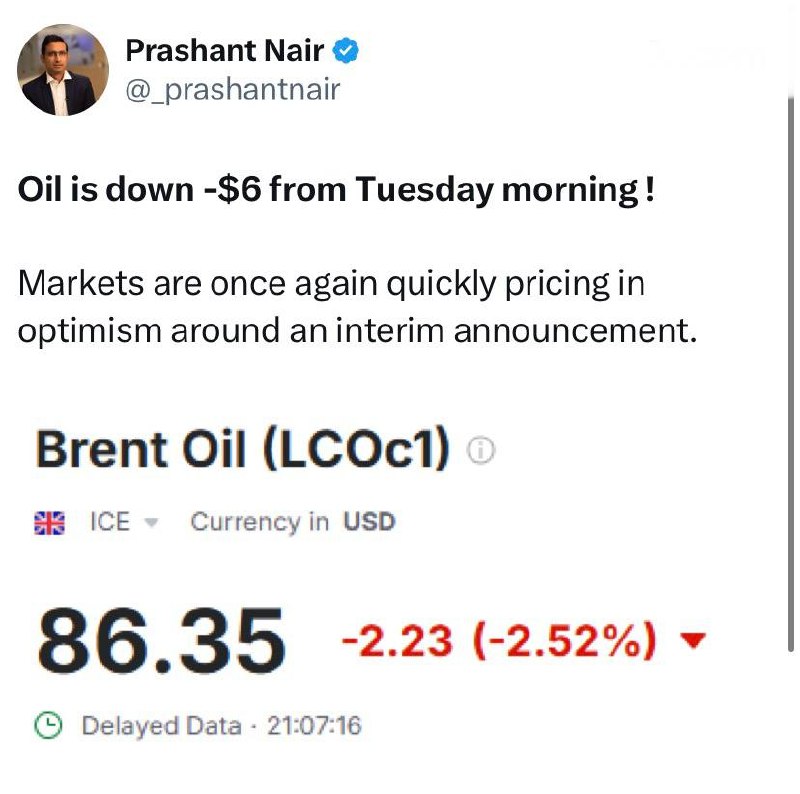The image size is (800, 794).
Task: Expand the gray arrow beside ICE
Action: tap(152, 523)
